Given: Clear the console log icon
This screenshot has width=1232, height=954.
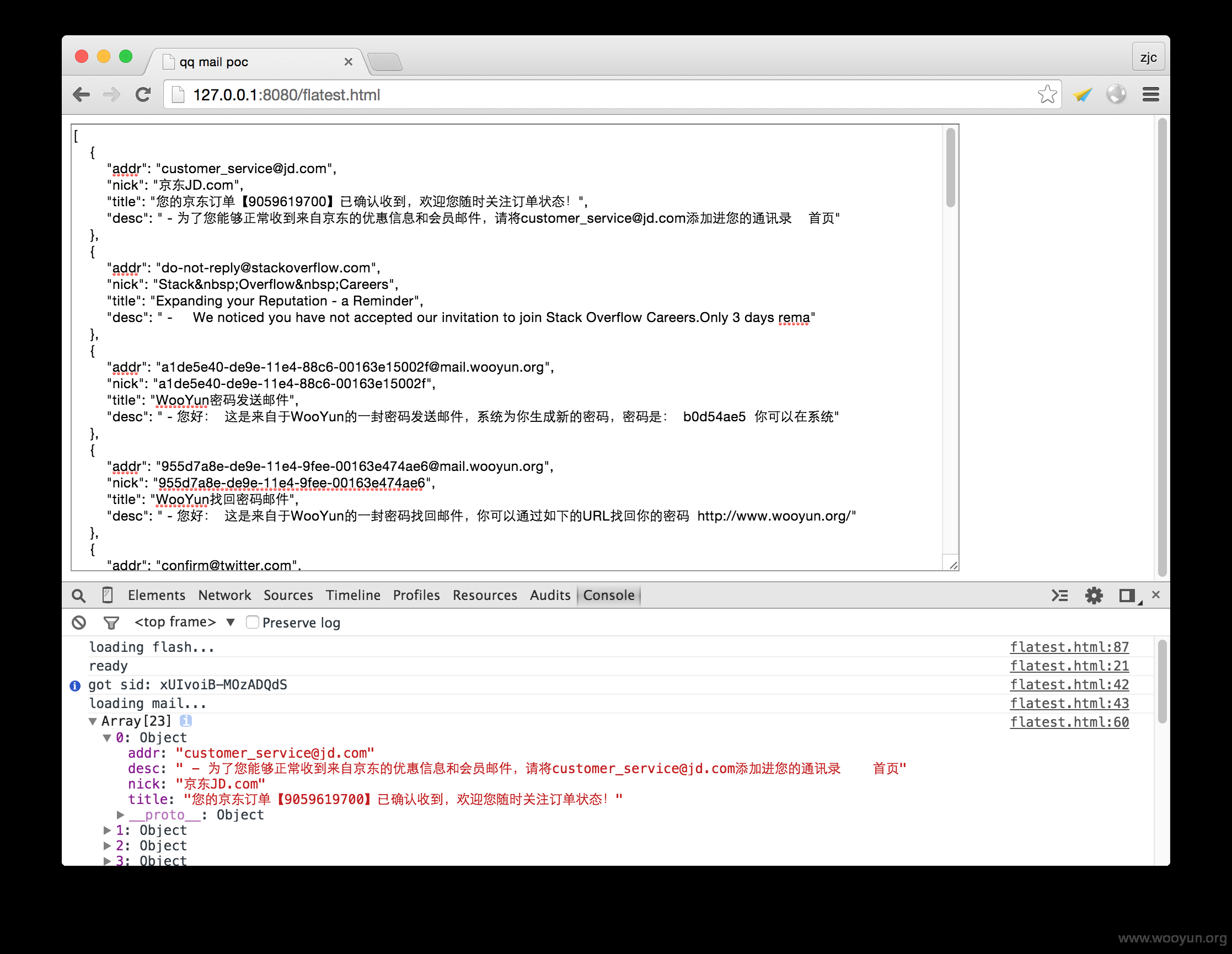Looking at the screenshot, I should (79, 622).
